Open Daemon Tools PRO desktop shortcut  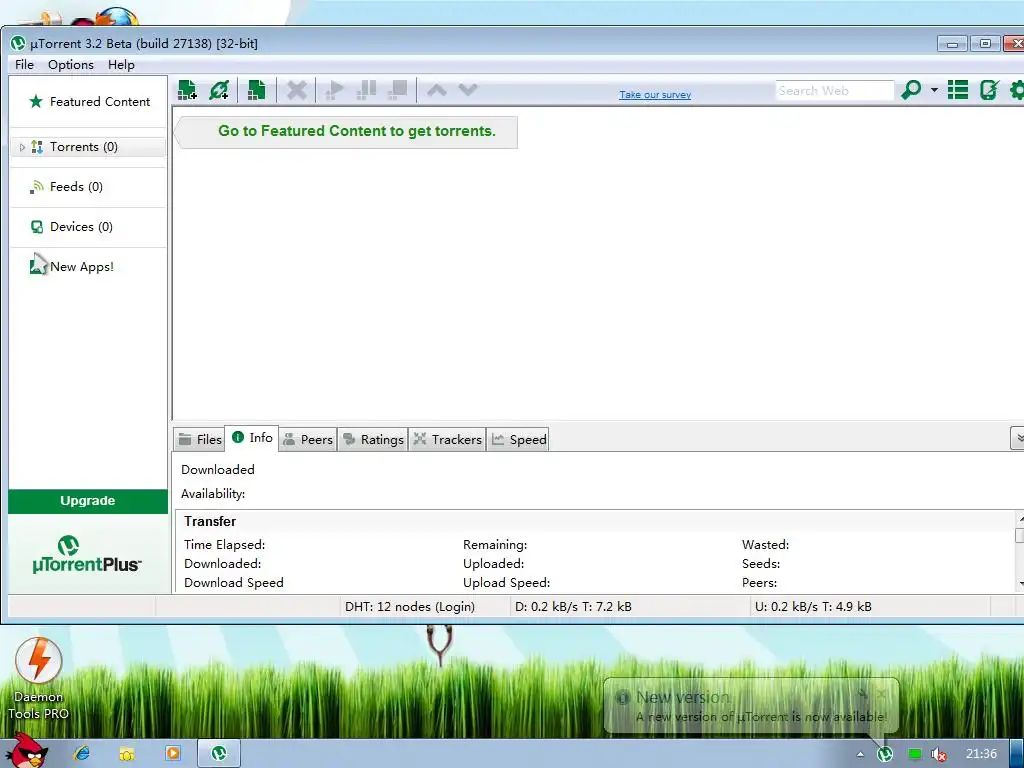39,679
